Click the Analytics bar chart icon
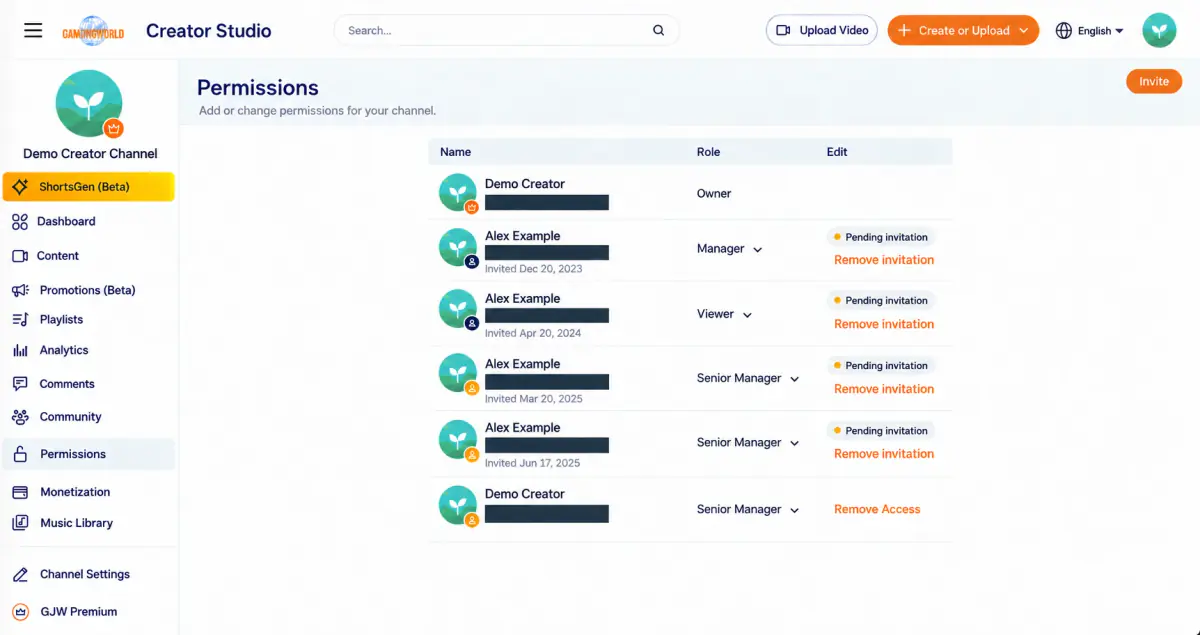 (x=20, y=350)
